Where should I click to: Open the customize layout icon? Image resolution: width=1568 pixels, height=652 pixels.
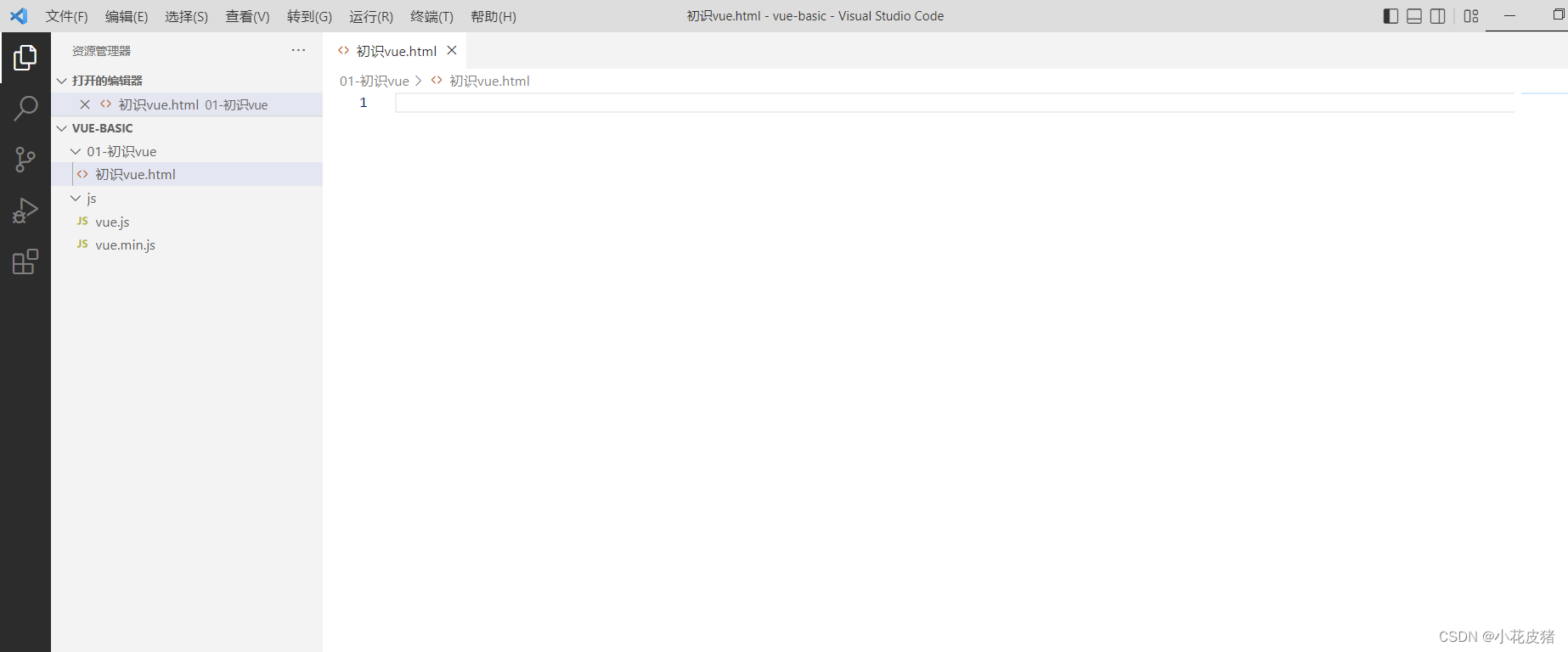pos(1471,16)
